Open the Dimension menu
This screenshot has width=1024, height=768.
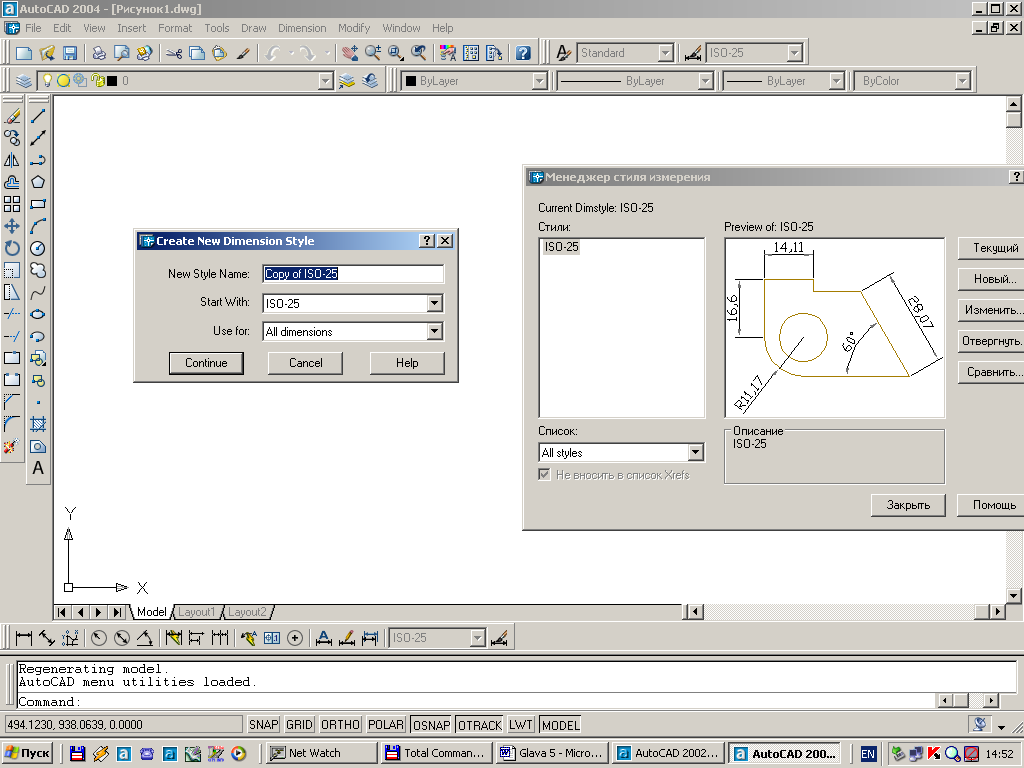(302, 28)
